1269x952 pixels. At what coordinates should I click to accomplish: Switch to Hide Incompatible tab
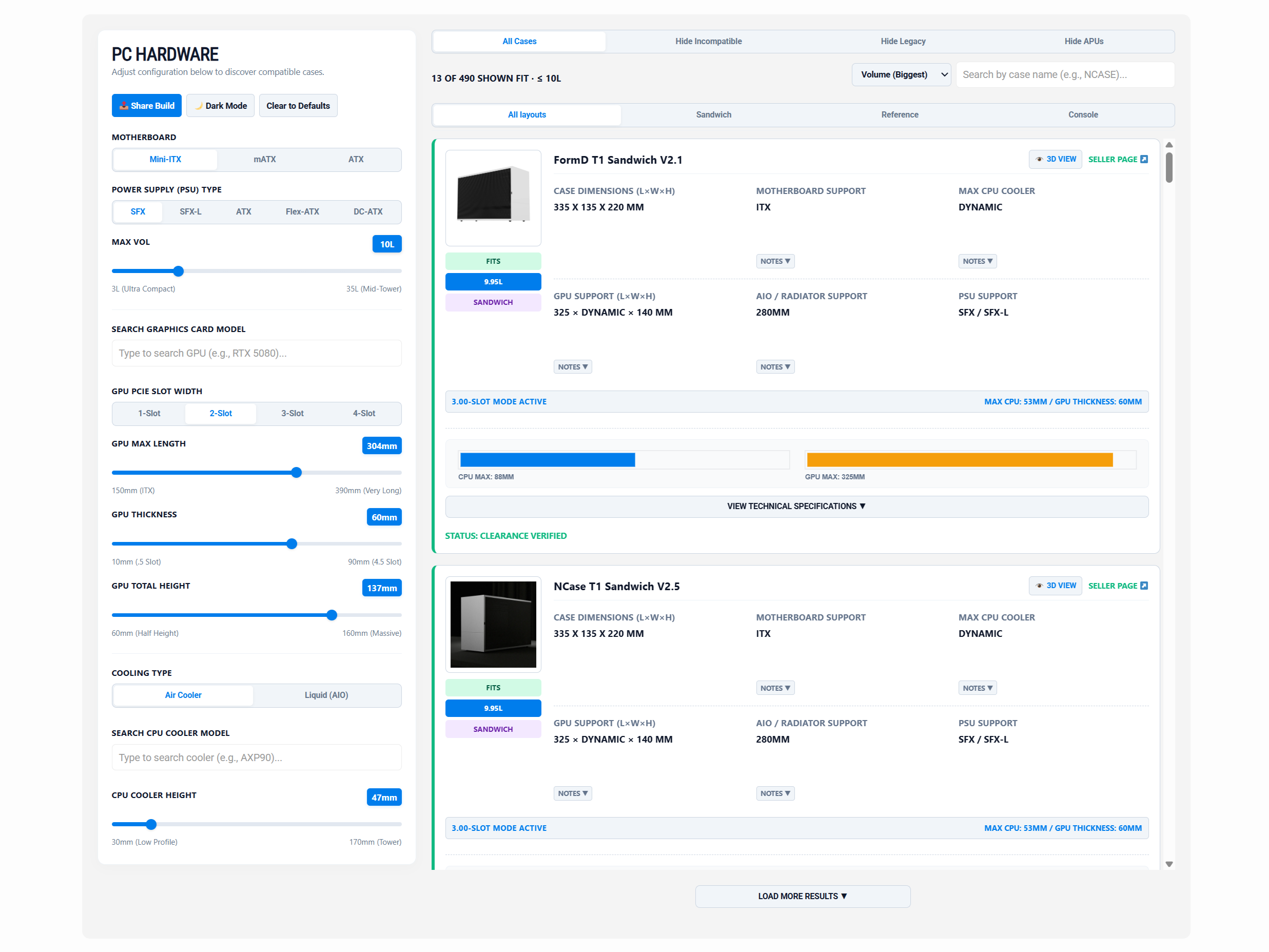[x=708, y=42]
